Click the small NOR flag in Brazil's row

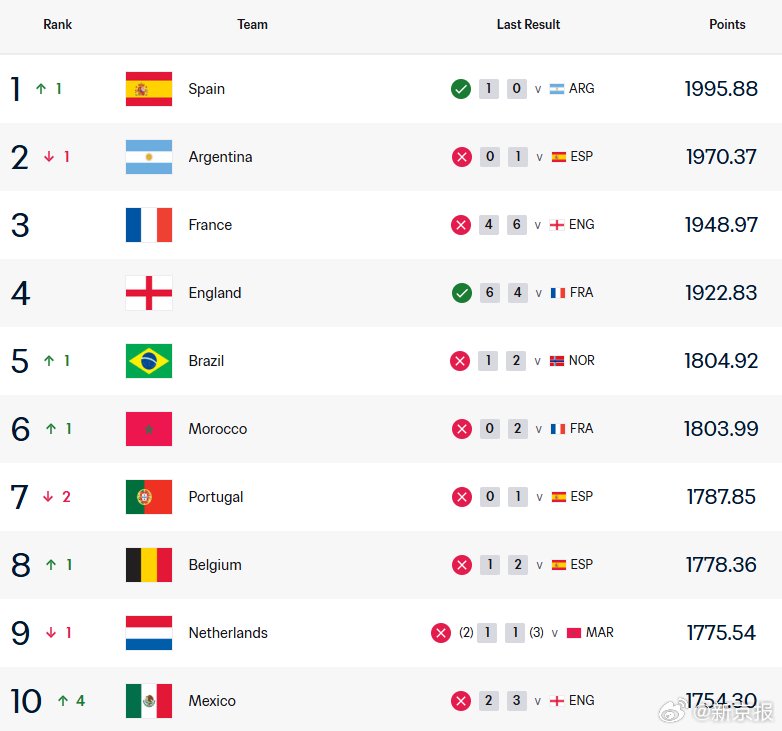click(x=557, y=361)
